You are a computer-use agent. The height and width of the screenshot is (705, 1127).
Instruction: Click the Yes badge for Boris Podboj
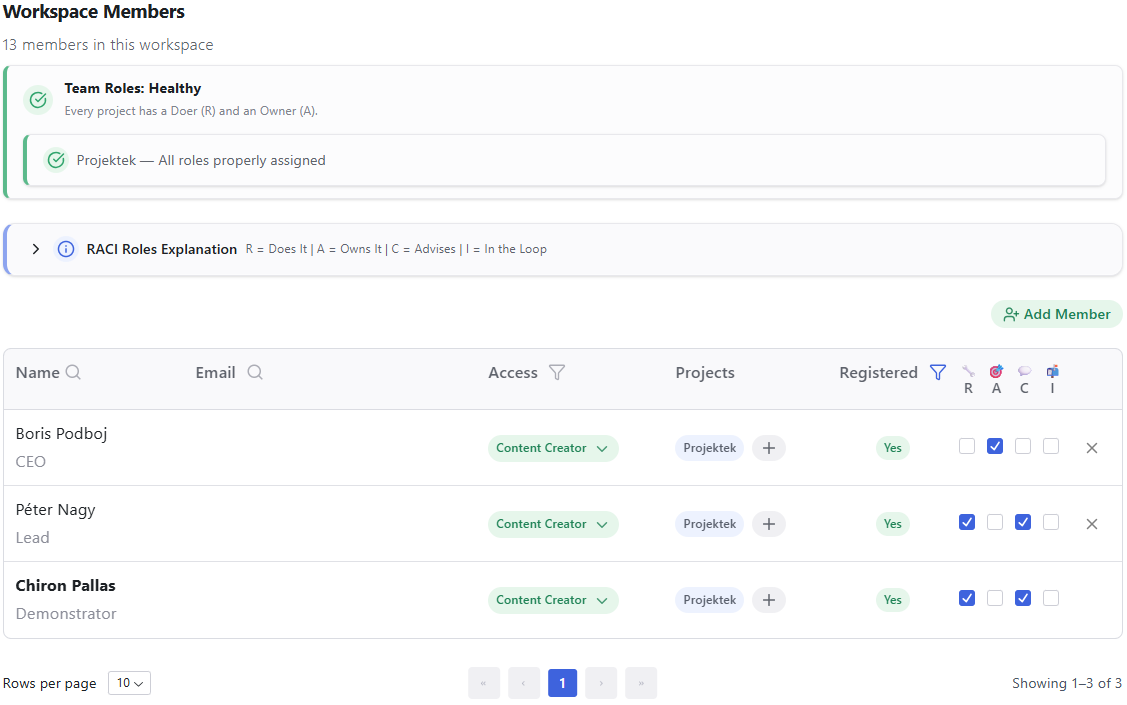click(893, 448)
